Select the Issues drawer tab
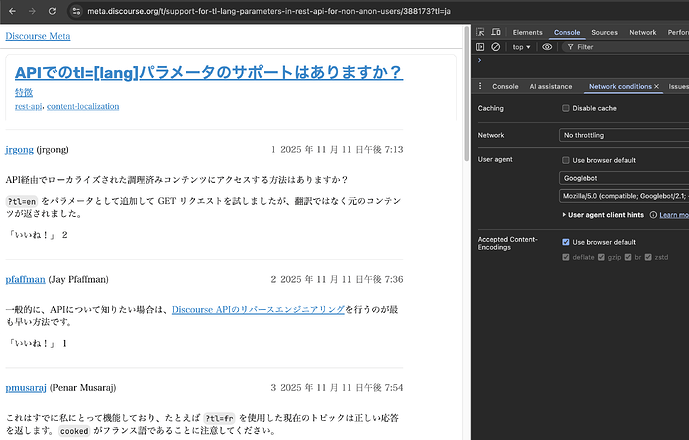689x440 pixels. pyautogui.click(x=678, y=87)
